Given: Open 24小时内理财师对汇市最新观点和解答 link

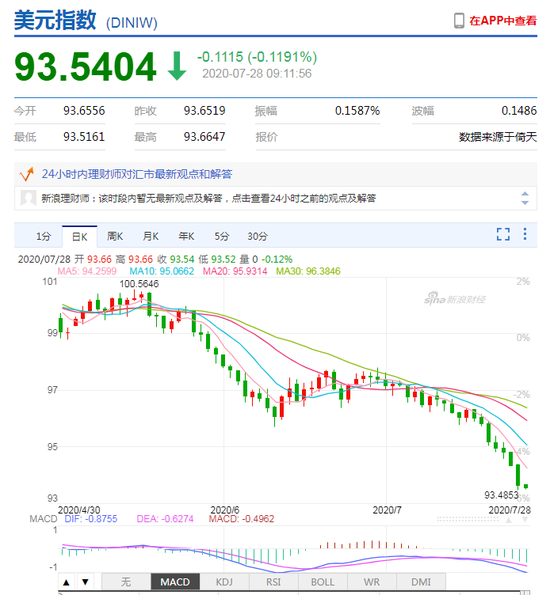Looking at the screenshot, I should 137,174.
